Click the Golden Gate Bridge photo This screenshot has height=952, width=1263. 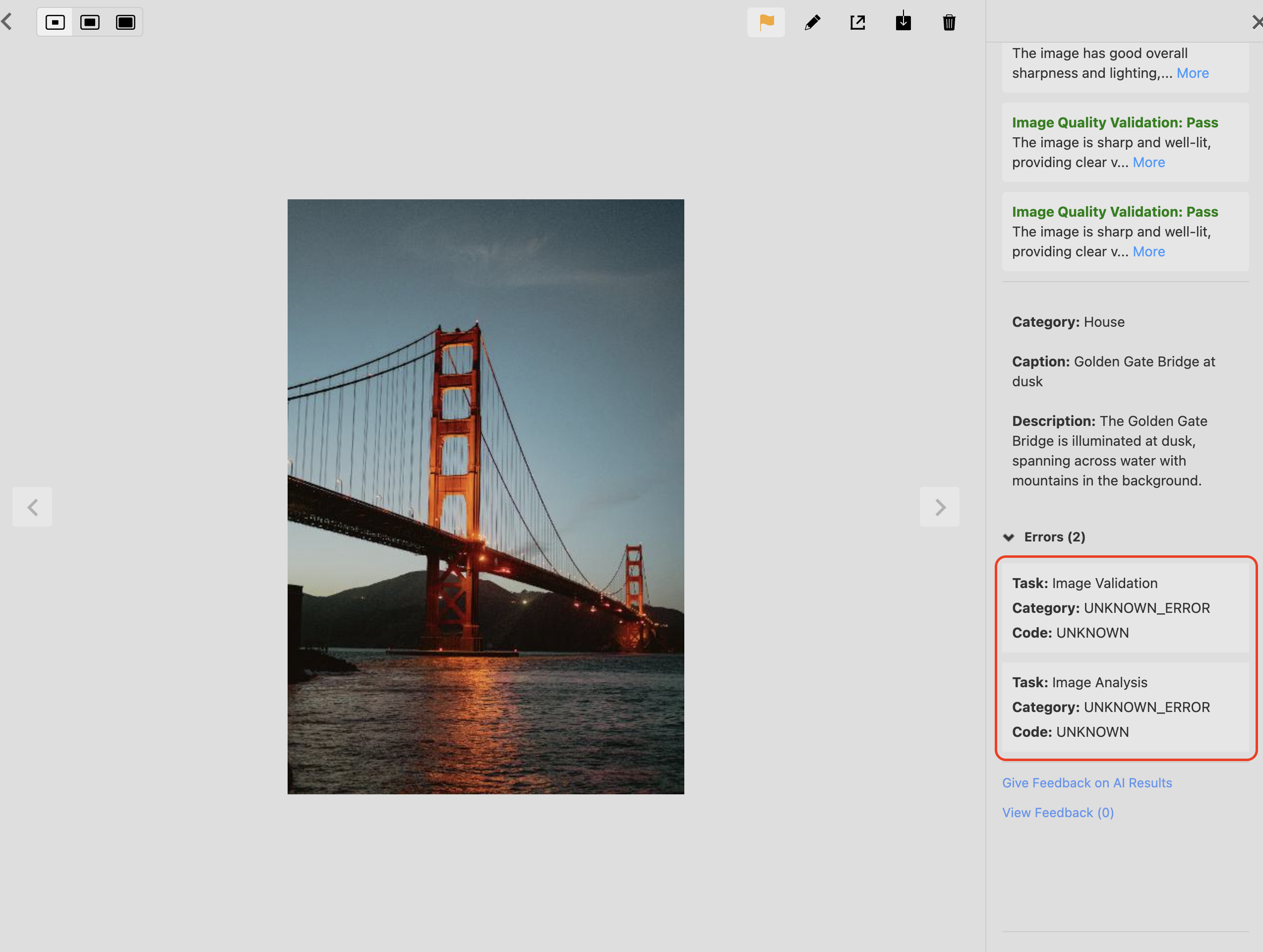tap(485, 496)
